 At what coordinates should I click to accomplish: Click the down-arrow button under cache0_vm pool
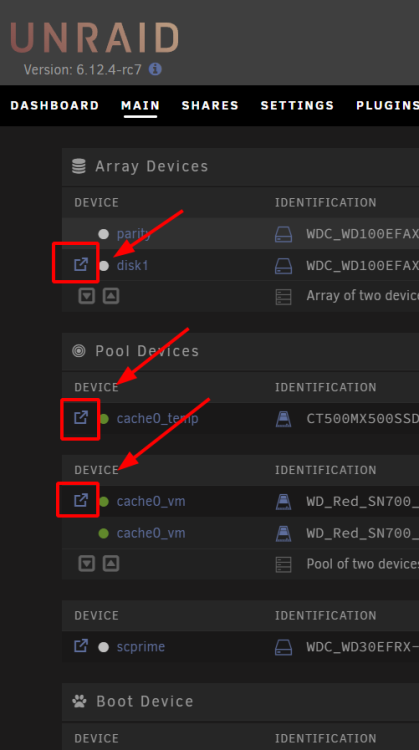[x=87, y=563]
